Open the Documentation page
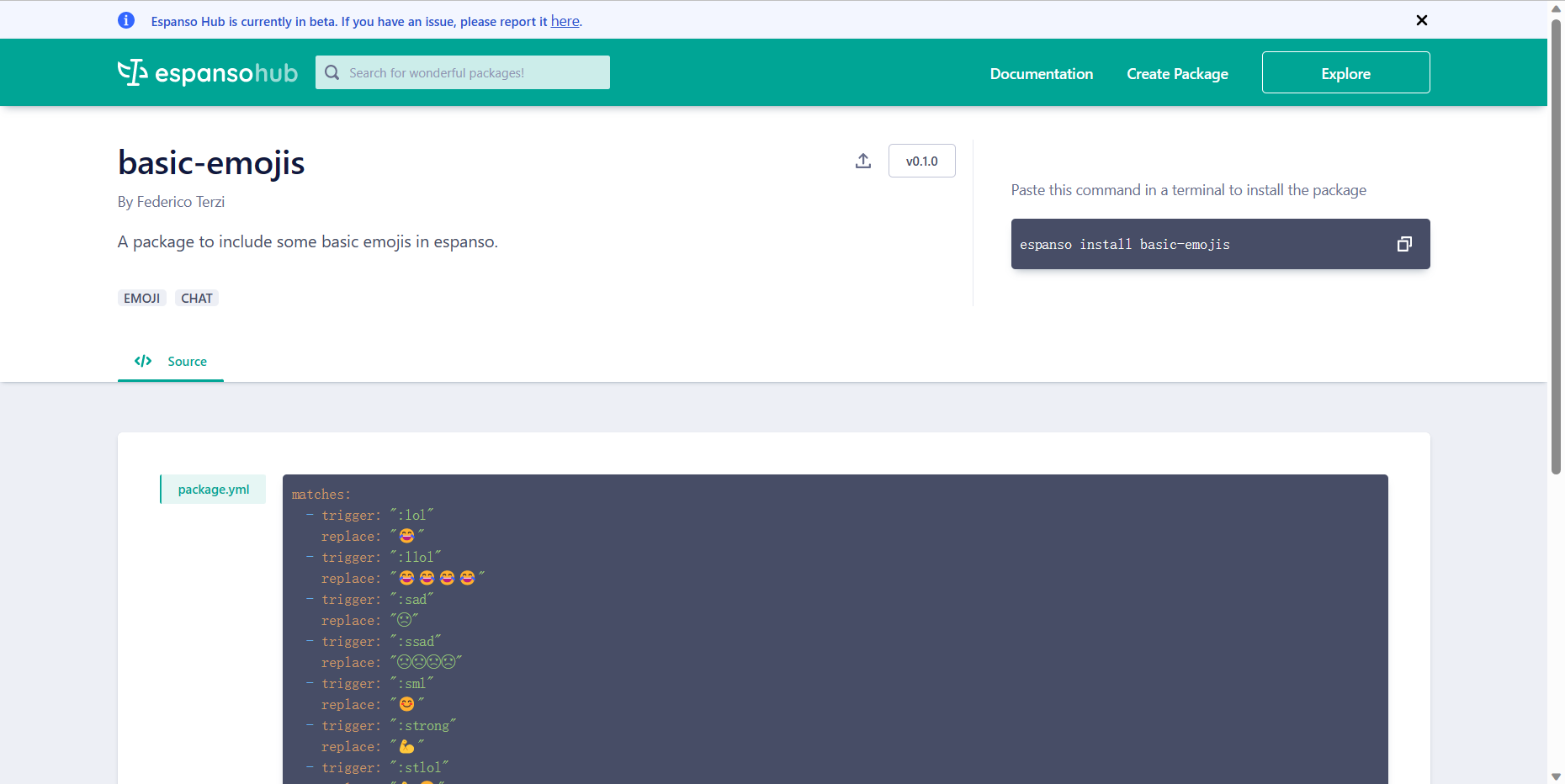The image size is (1565, 784). tap(1042, 74)
